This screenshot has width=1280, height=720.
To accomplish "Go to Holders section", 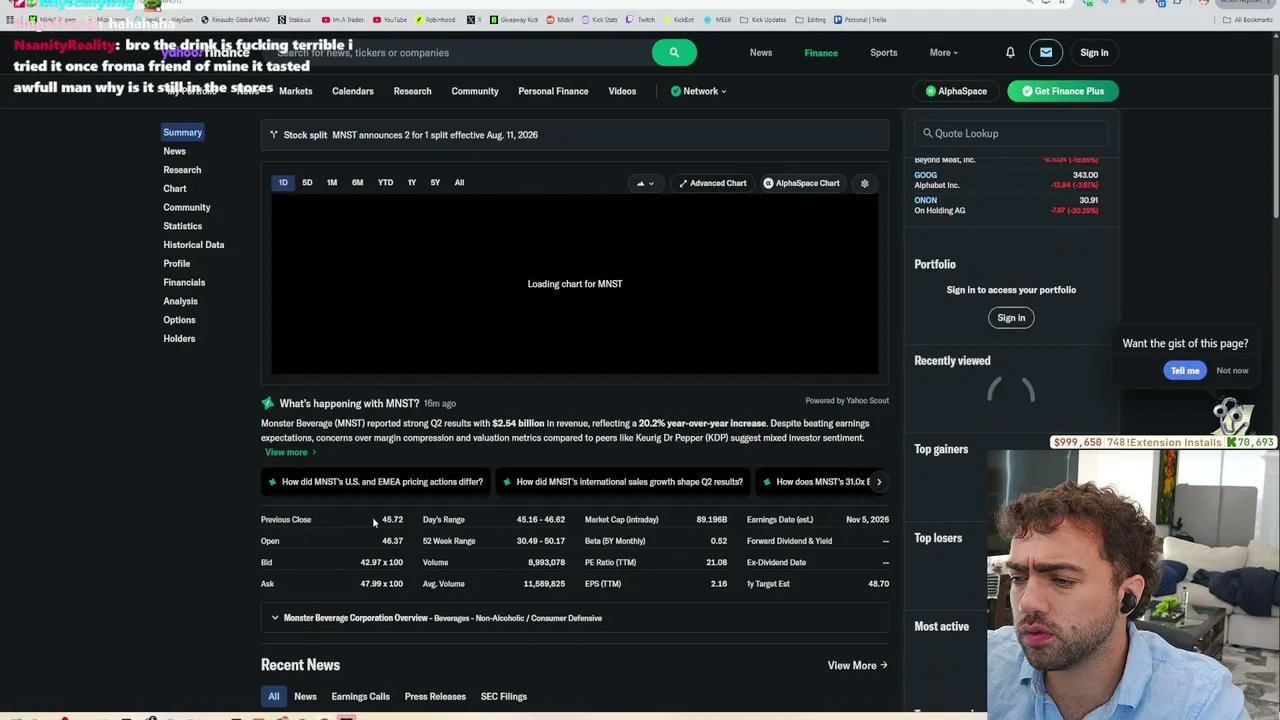I will tap(179, 339).
